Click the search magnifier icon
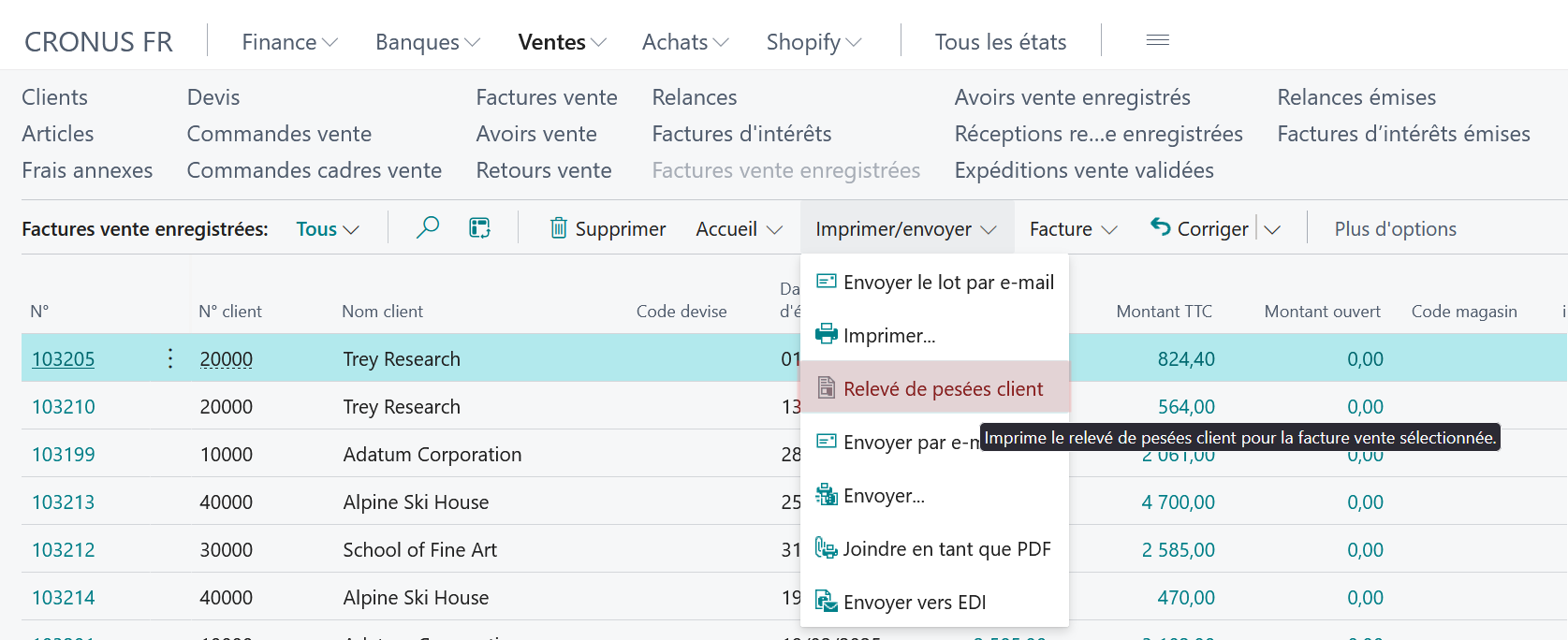The height and width of the screenshot is (640, 1568). point(428,227)
